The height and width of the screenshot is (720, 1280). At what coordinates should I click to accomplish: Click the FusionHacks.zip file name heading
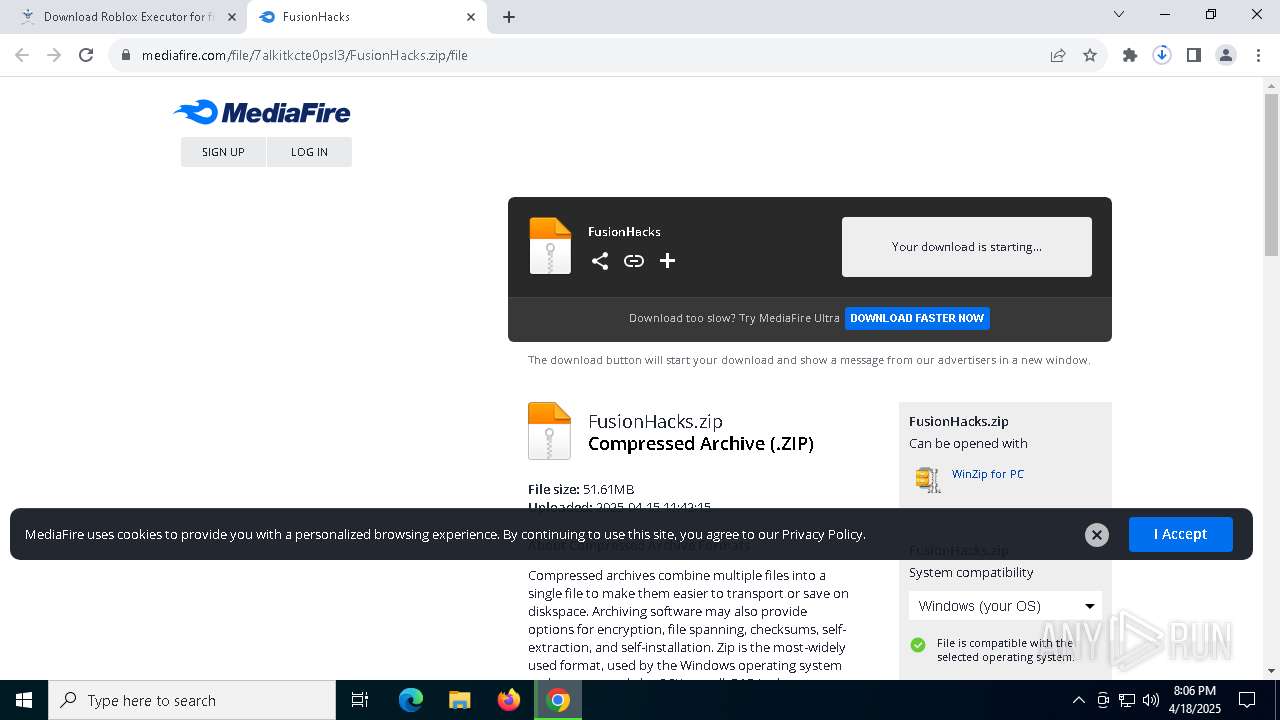click(x=655, y=421)
